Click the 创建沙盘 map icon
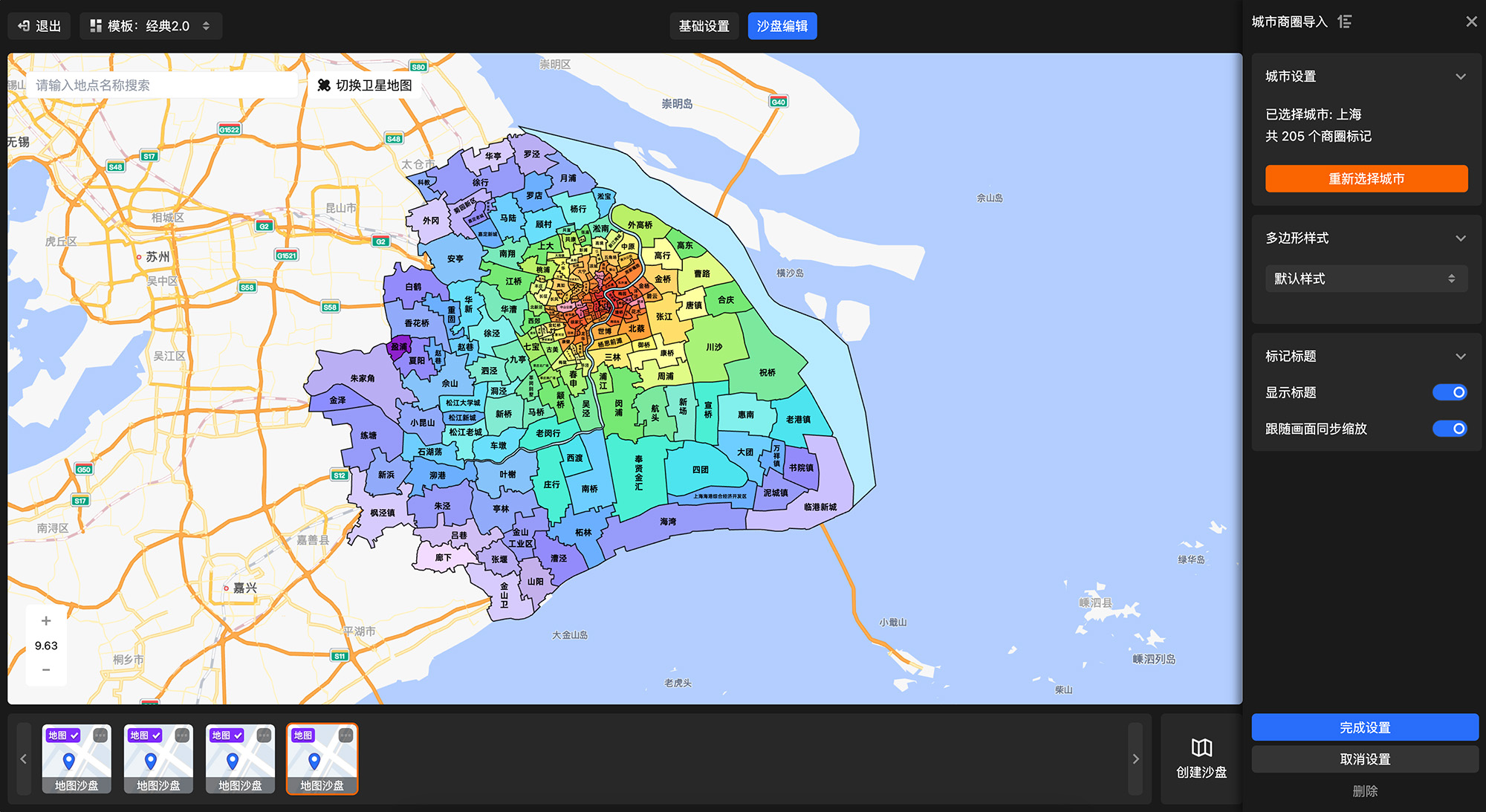Screen dimensions: 1486x812 (1201, 747)
